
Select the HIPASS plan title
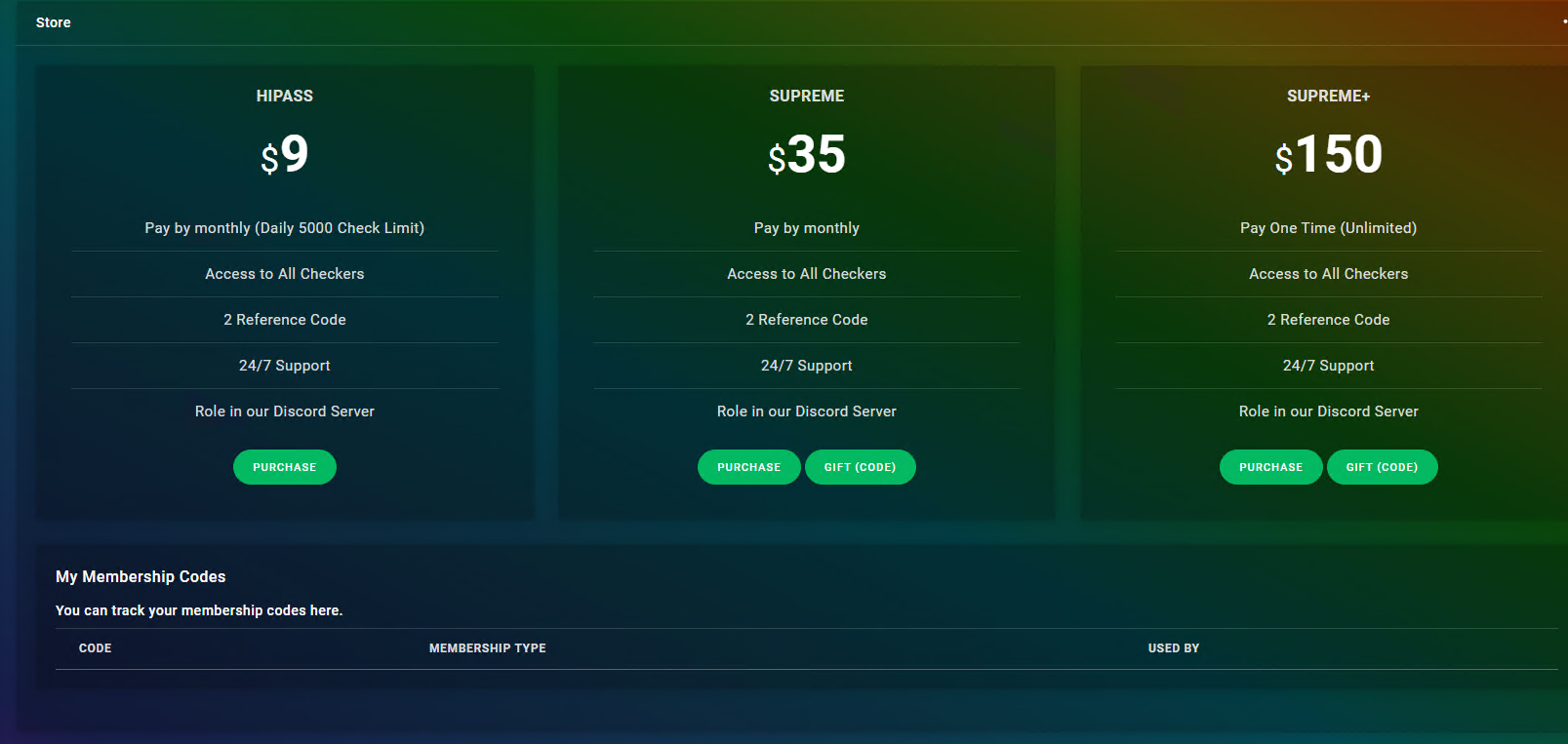coord(285,96)
